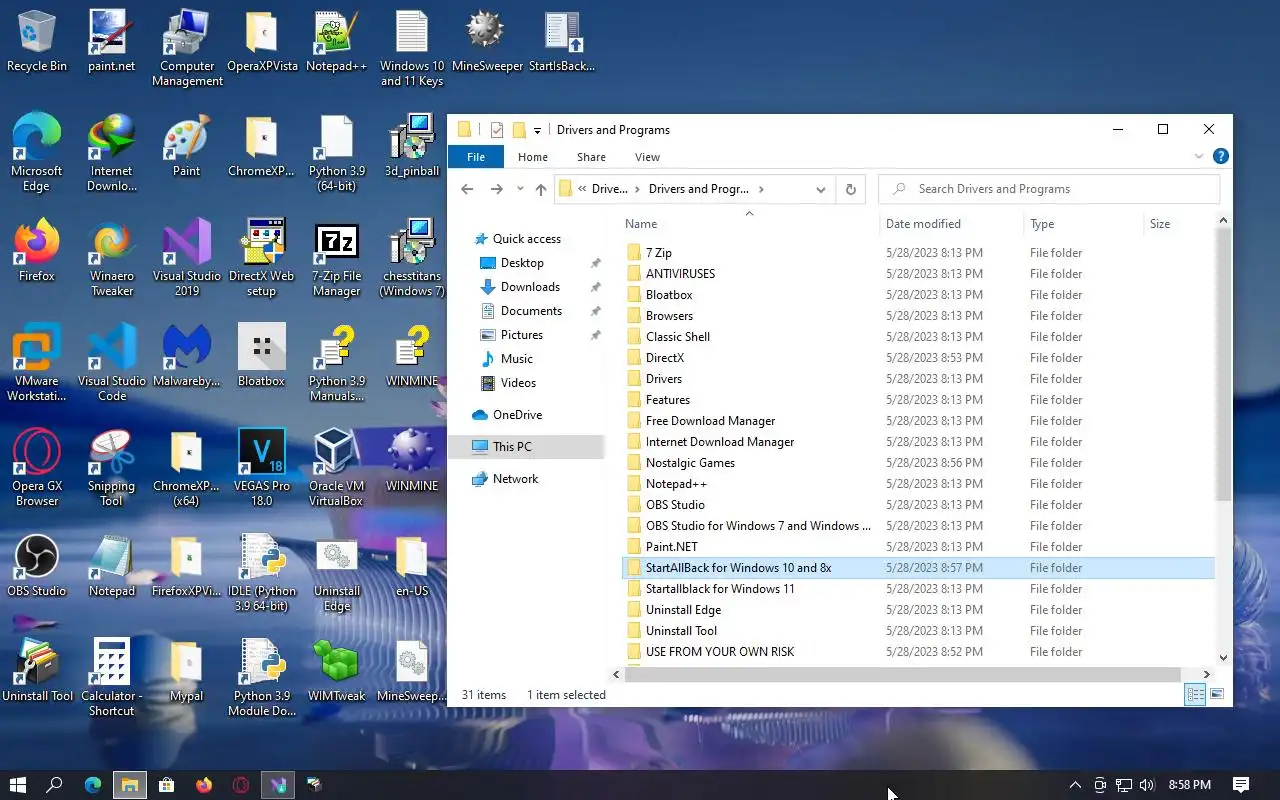Viewport: 1280px width, 800px height.
Task: Open the Home ribbon tab
Action: click(x=532, y=157)
